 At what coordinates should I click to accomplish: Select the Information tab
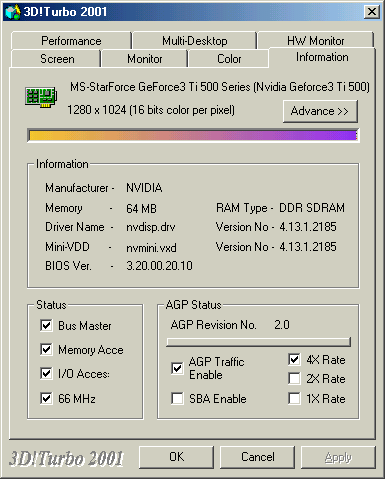point(322,57)
